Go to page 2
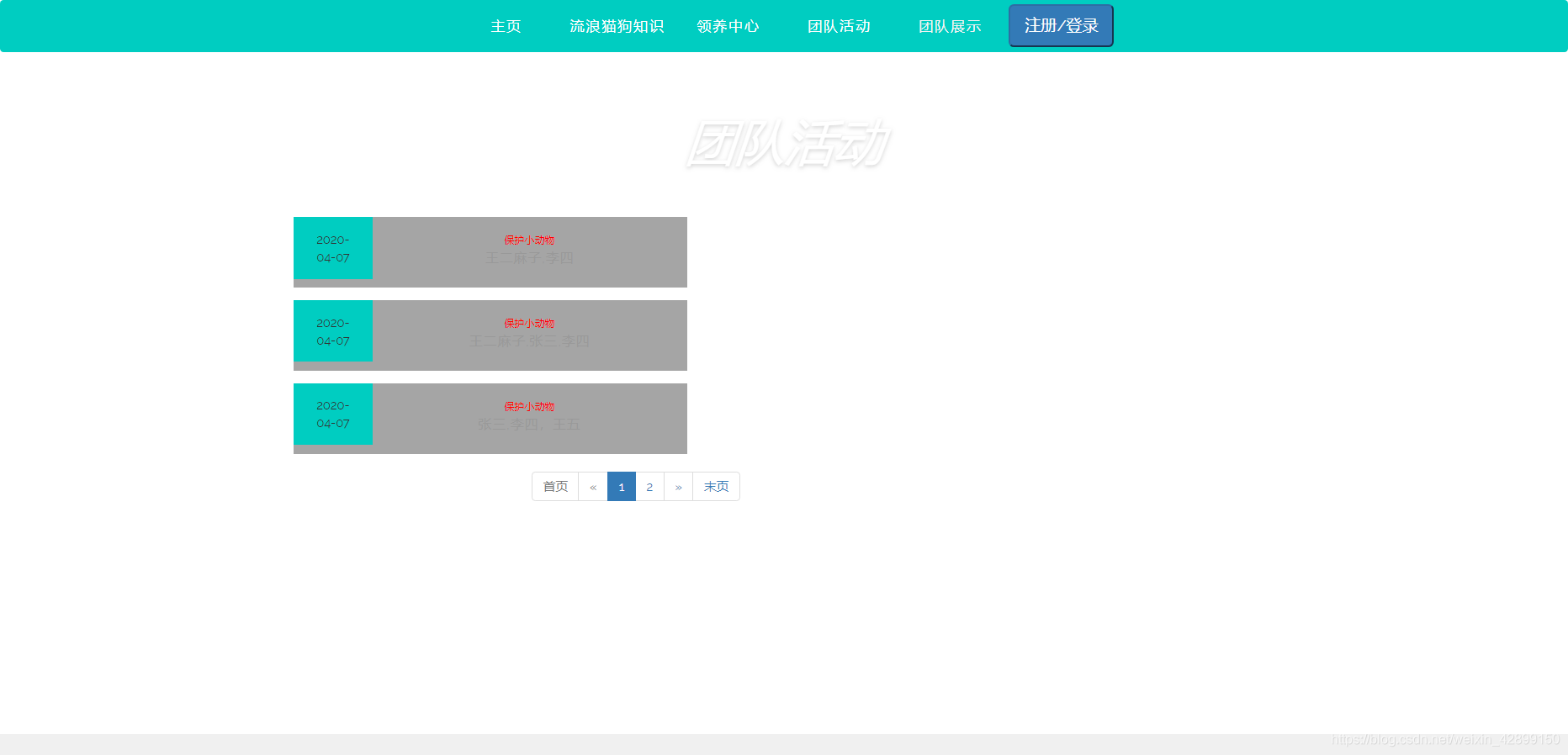 click(x=649, y=487)
